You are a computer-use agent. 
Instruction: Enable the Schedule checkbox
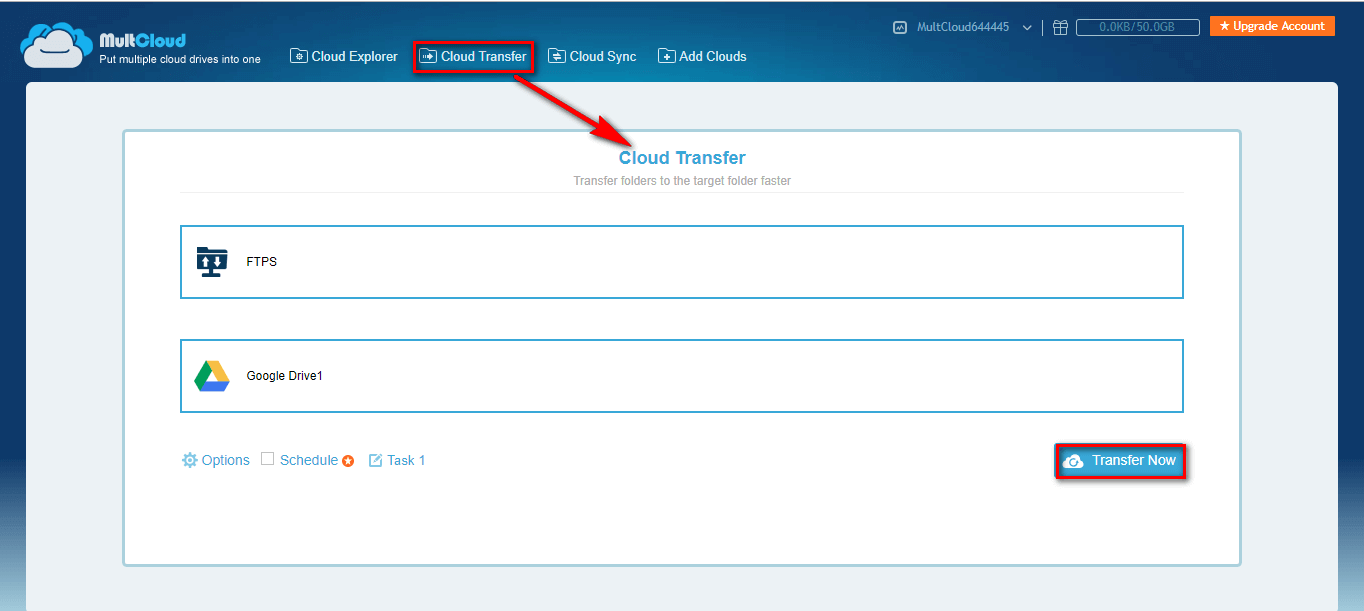(x=267, y=459)
